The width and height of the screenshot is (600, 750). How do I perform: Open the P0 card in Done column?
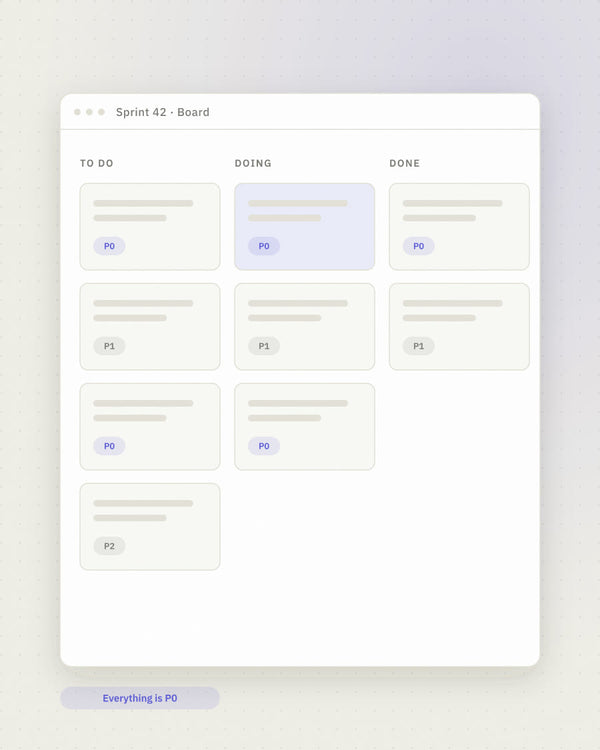tap(459, 227)
